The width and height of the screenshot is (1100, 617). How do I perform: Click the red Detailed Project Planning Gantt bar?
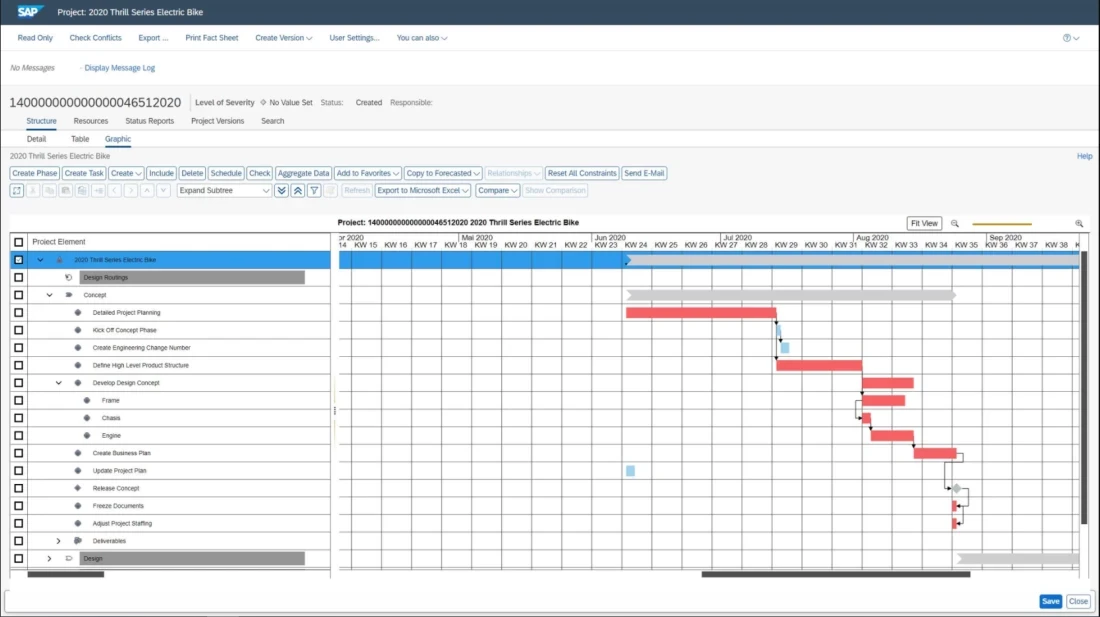(701, 313)
